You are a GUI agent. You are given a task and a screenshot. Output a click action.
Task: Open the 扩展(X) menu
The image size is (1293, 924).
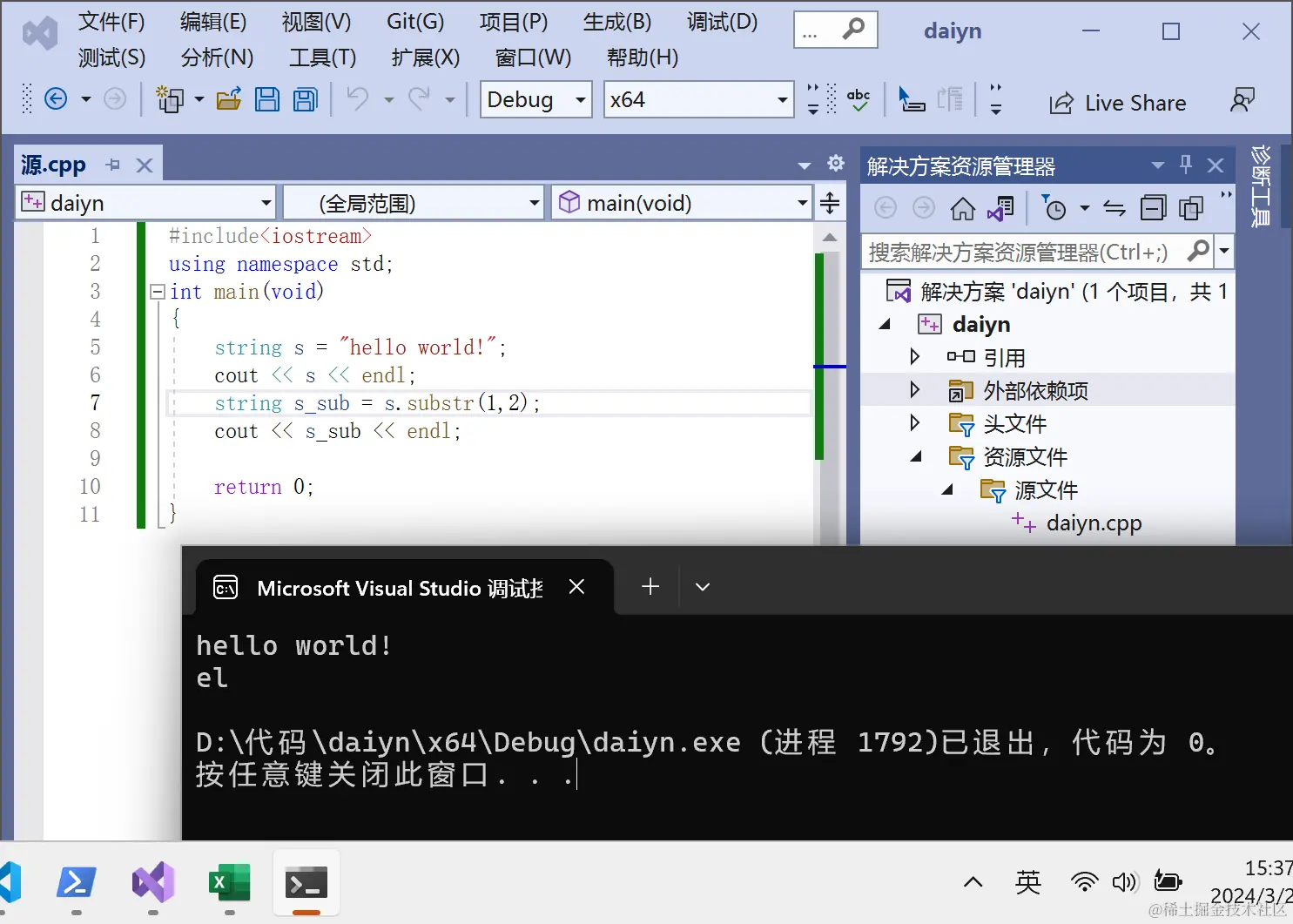pos(426,57)
